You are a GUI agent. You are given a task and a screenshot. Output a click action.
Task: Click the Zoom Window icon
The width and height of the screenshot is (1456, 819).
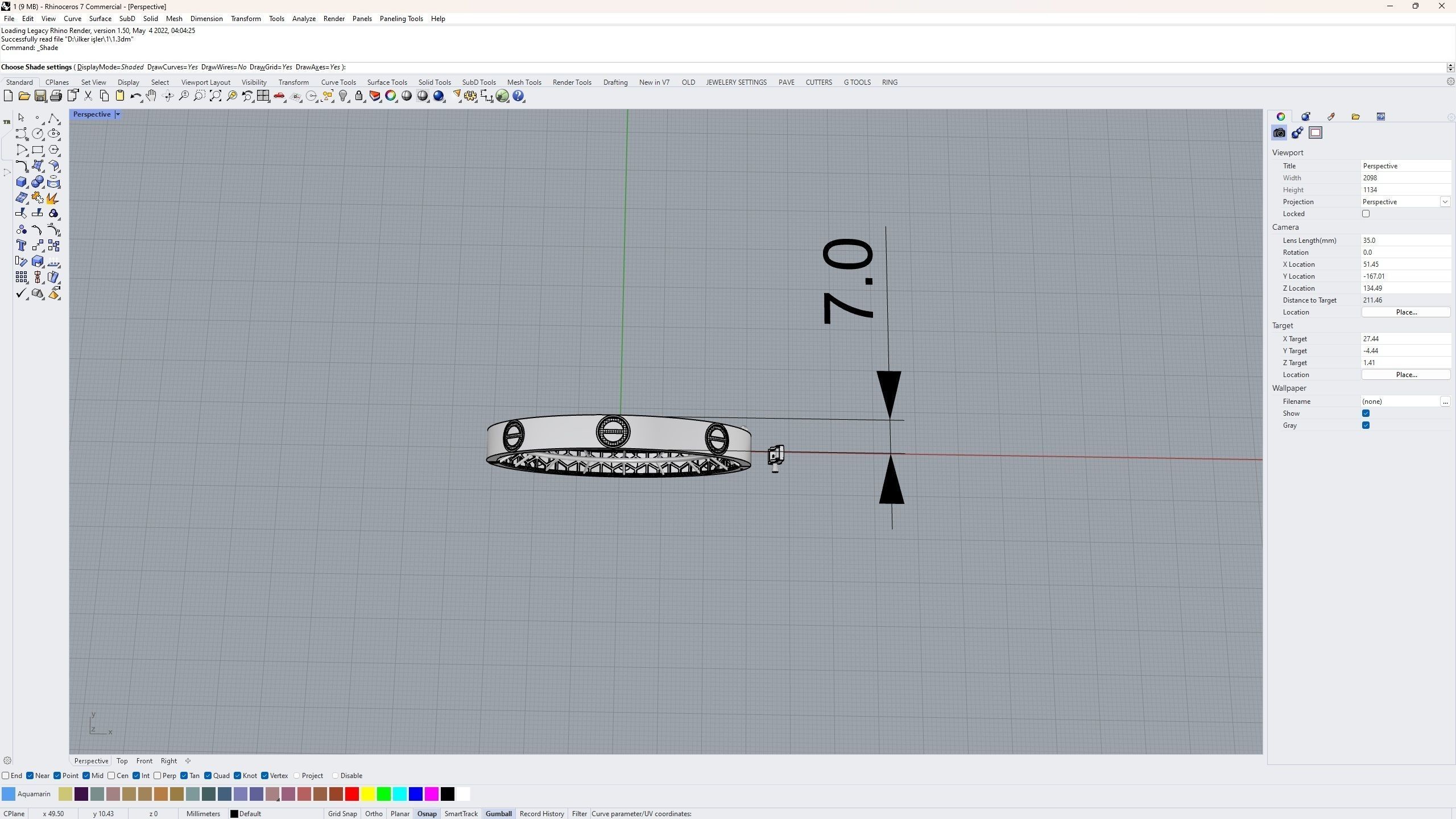(x=200, y=96)
